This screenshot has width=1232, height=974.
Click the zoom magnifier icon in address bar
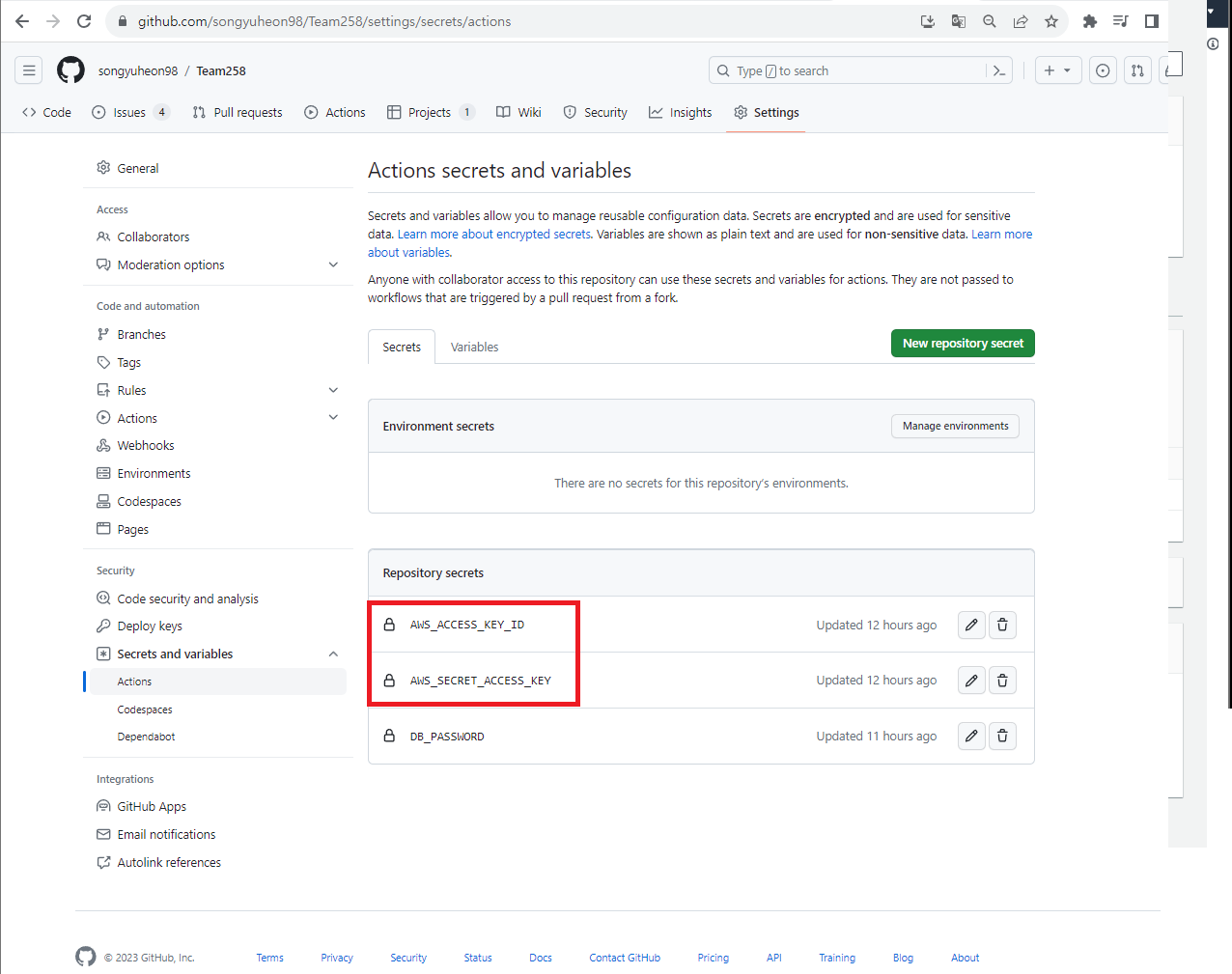point(990,21)
